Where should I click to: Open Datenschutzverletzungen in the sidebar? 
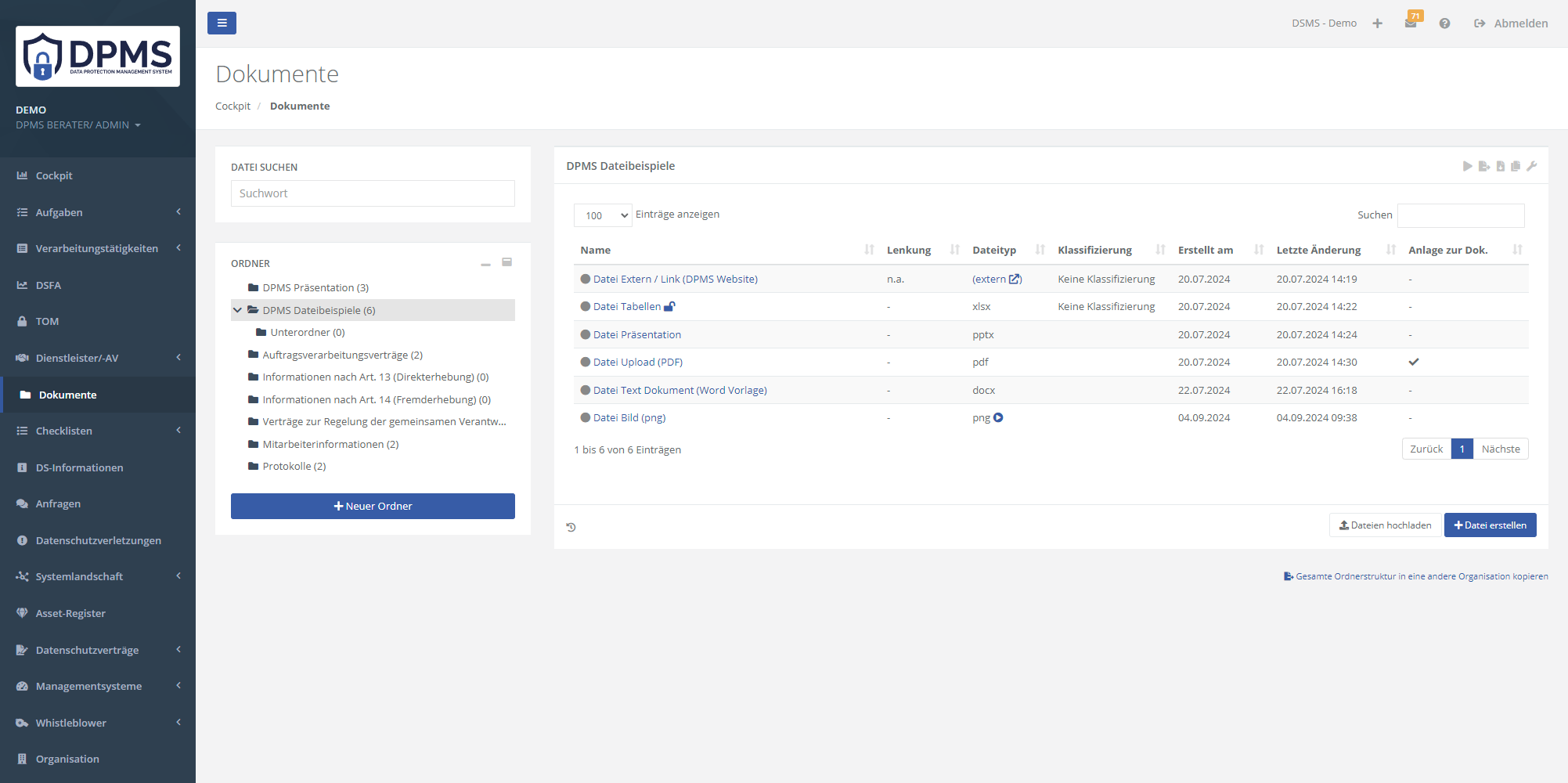(98, 540)
